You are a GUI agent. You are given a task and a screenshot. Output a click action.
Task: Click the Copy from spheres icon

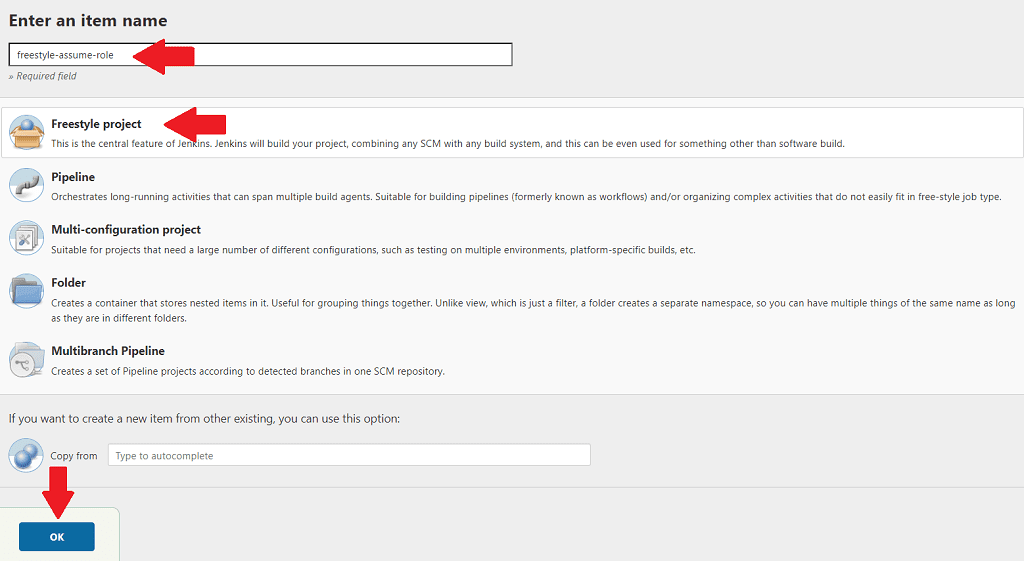26,455
